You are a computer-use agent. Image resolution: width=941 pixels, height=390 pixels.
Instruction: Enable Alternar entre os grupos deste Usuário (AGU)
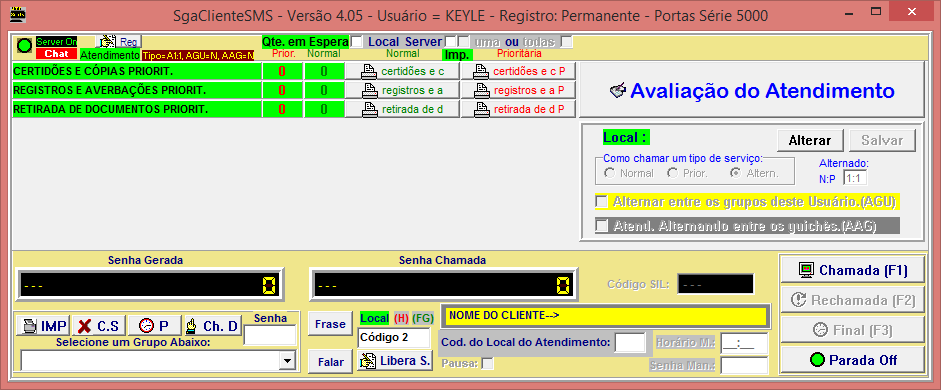point(601,201)
